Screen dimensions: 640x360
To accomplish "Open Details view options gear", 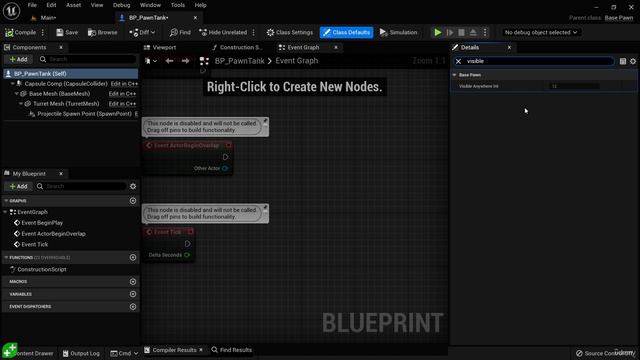I will (x=633, y=61).
